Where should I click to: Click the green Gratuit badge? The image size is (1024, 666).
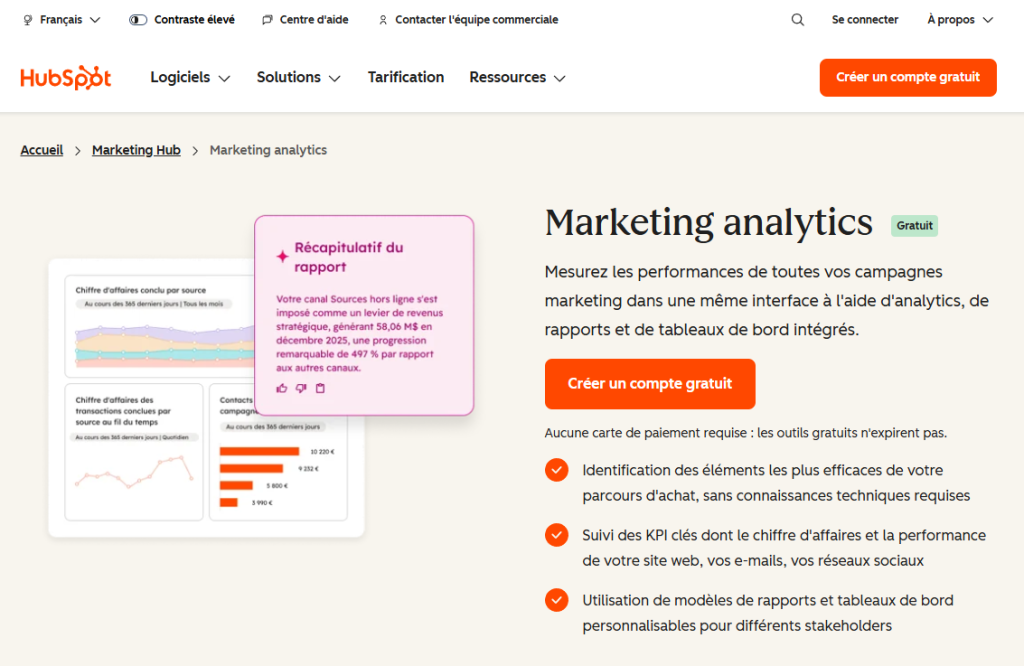click(913, 225)
